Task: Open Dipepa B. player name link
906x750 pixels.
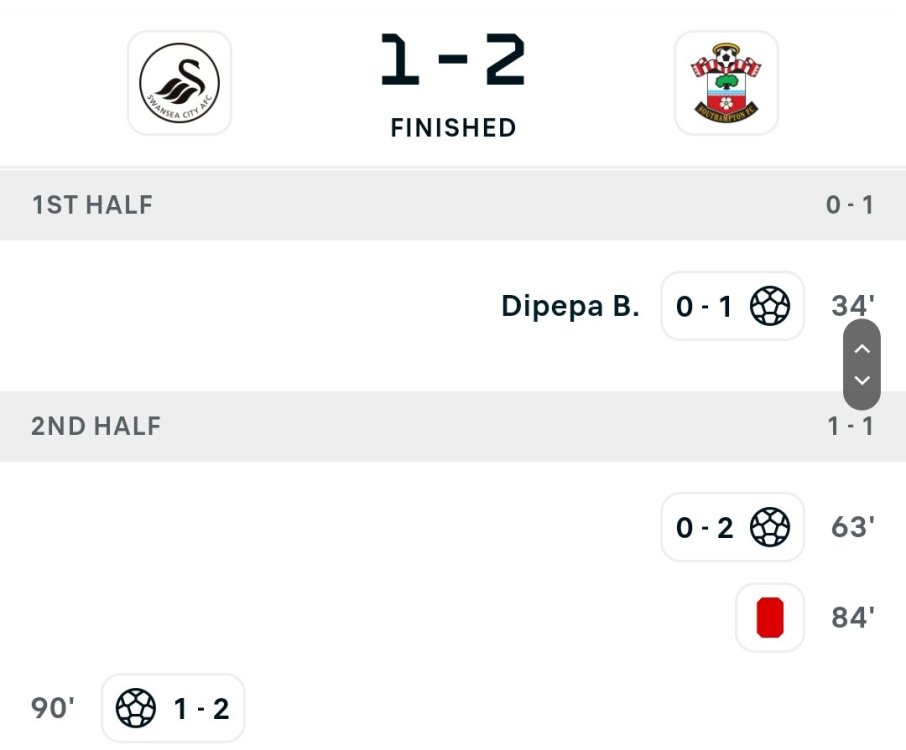Action: 570,306
